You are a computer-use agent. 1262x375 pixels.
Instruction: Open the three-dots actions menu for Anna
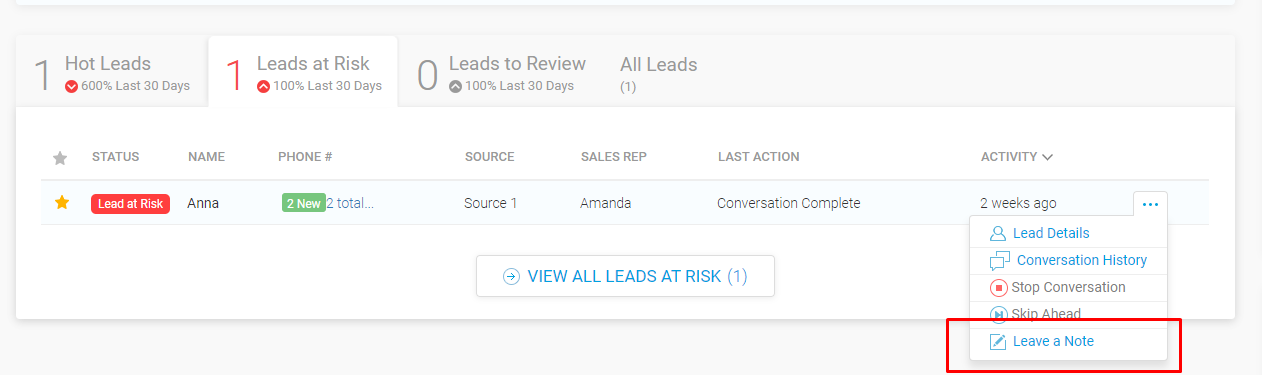point(1150,204)
